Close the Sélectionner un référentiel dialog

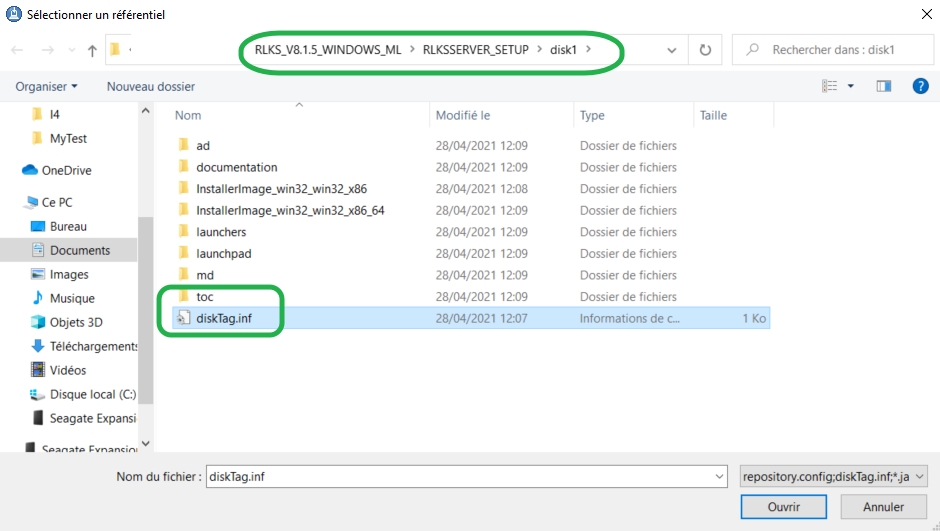(x=926, y=14)
